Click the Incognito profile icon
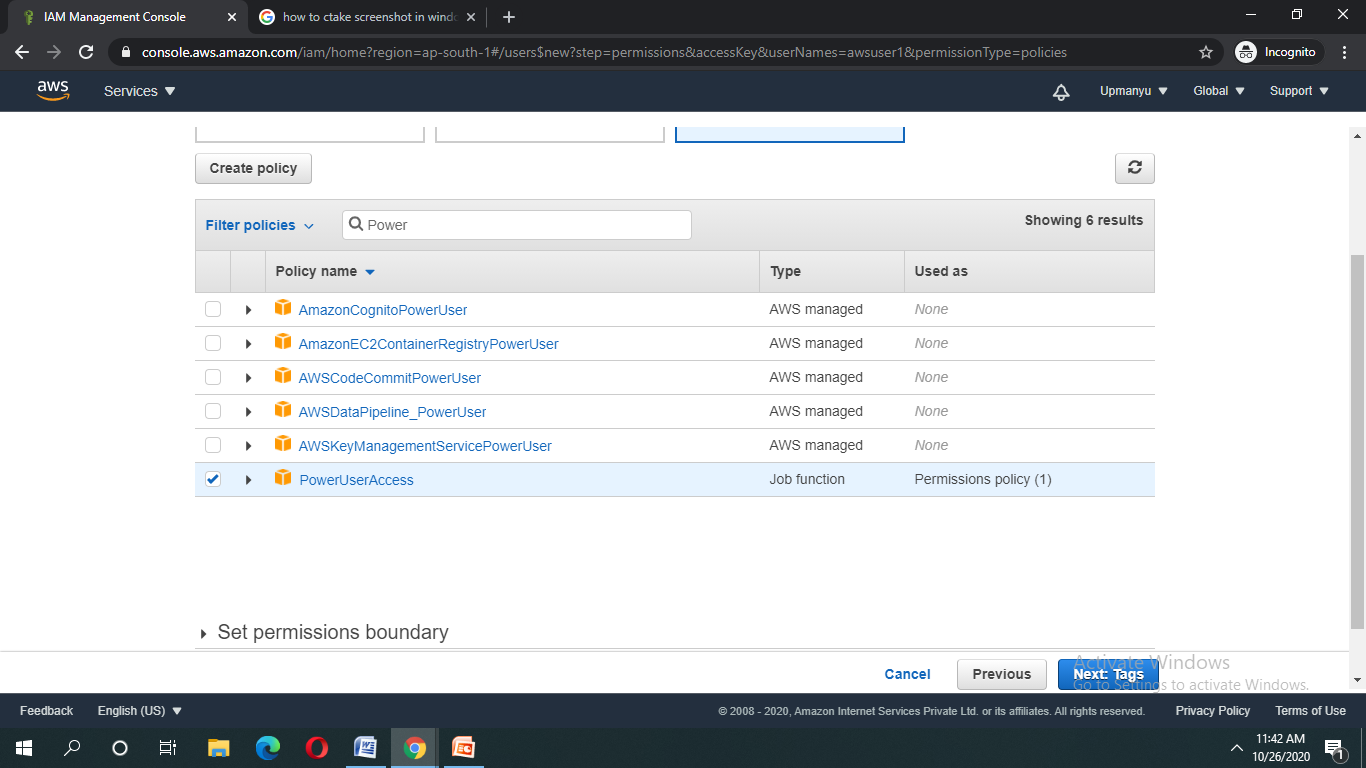The image size is (1366, 768). coord(1245,52)
